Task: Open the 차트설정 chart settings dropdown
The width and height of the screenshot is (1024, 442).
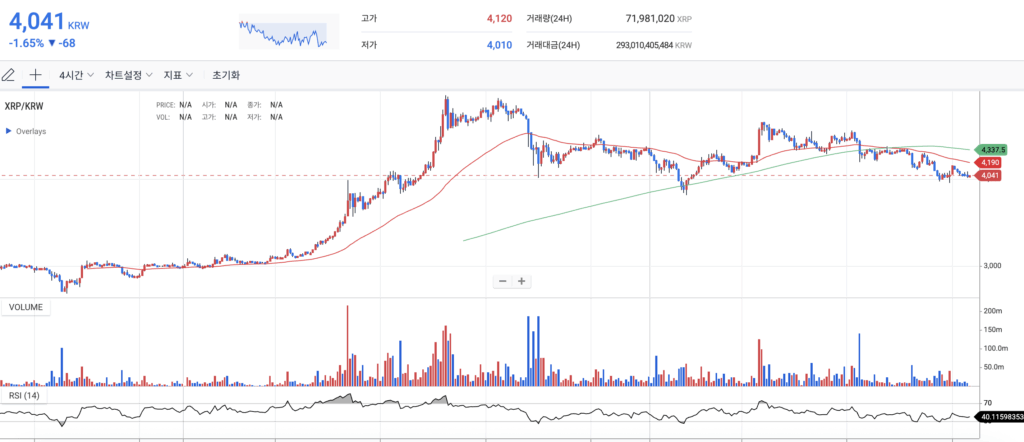Action: pyautogui.click(x=128, y=75)
